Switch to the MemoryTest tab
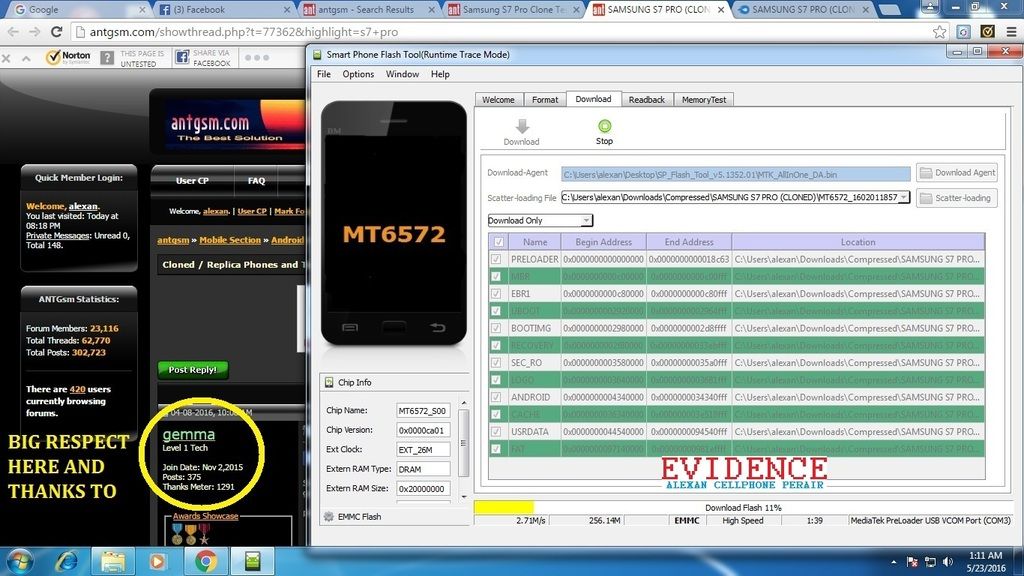 [704, 99]
